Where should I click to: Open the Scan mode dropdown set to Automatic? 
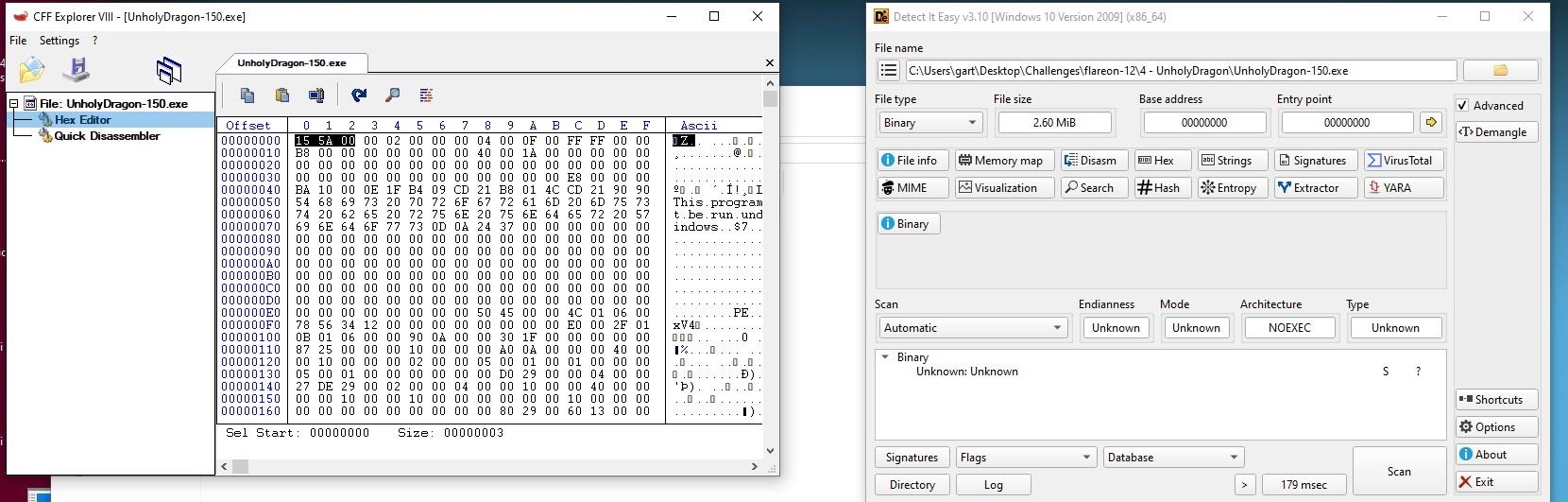pos(973,327)
